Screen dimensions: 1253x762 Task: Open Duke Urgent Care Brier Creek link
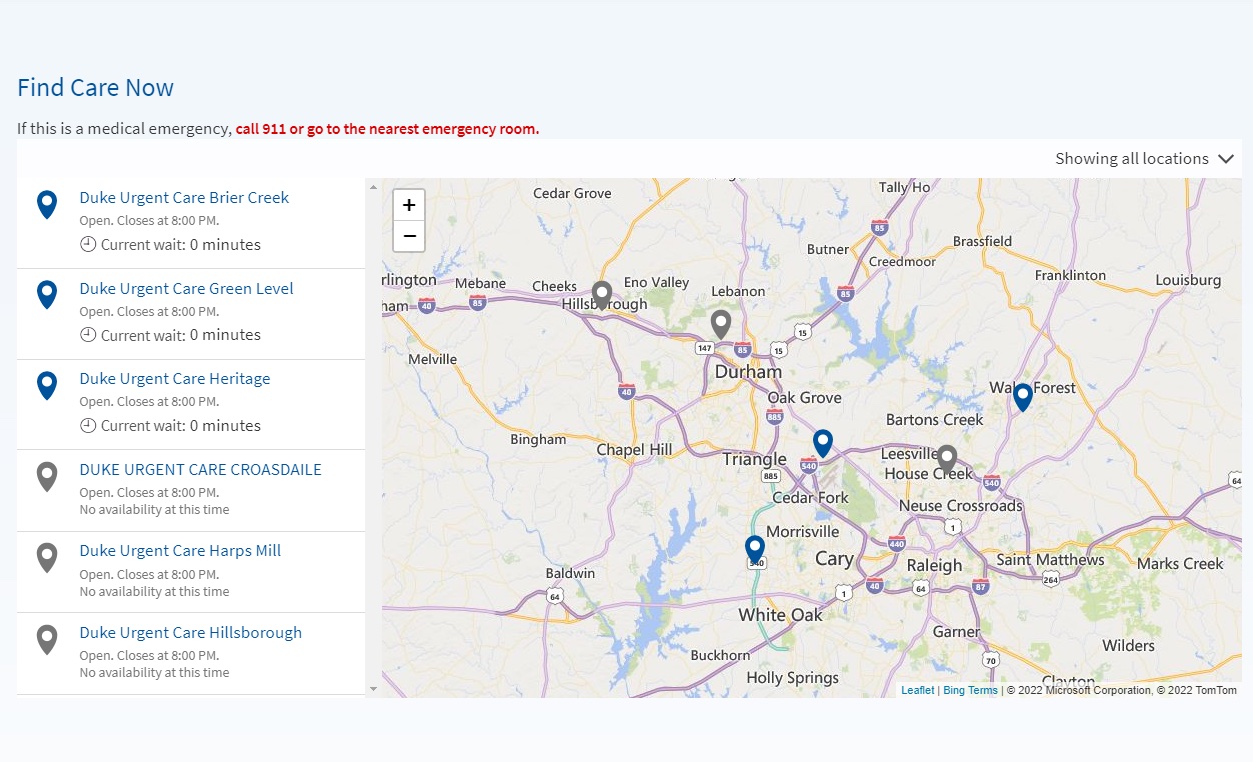coord(184,198)
